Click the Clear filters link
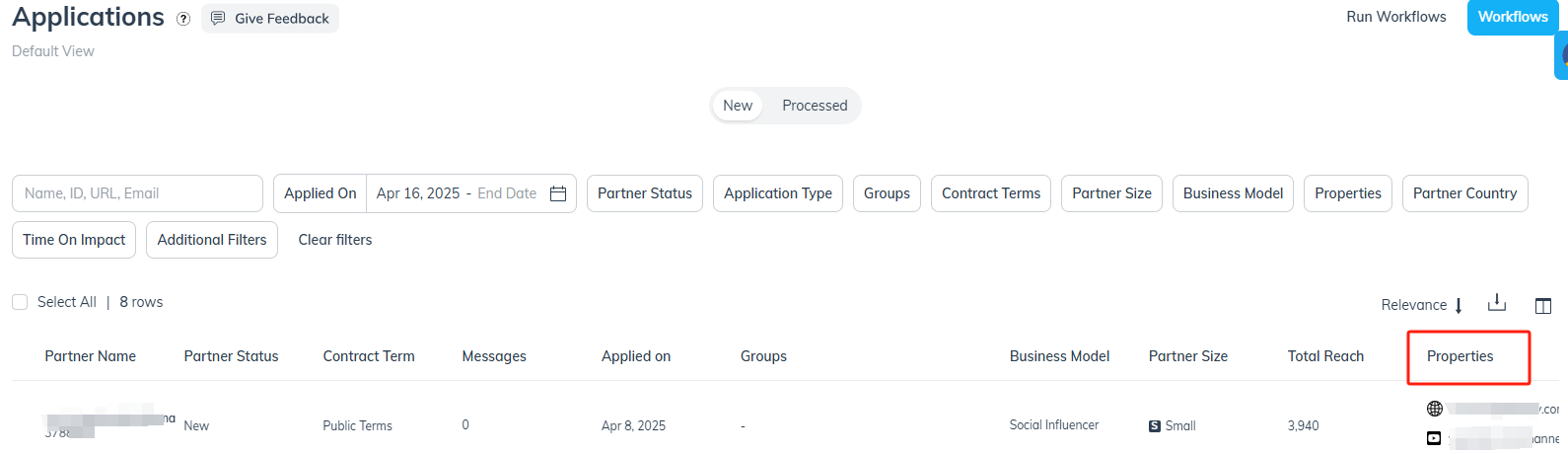The width and height of the screenshot is (1568, 454). pyautogui.click(x=335, y=240)
